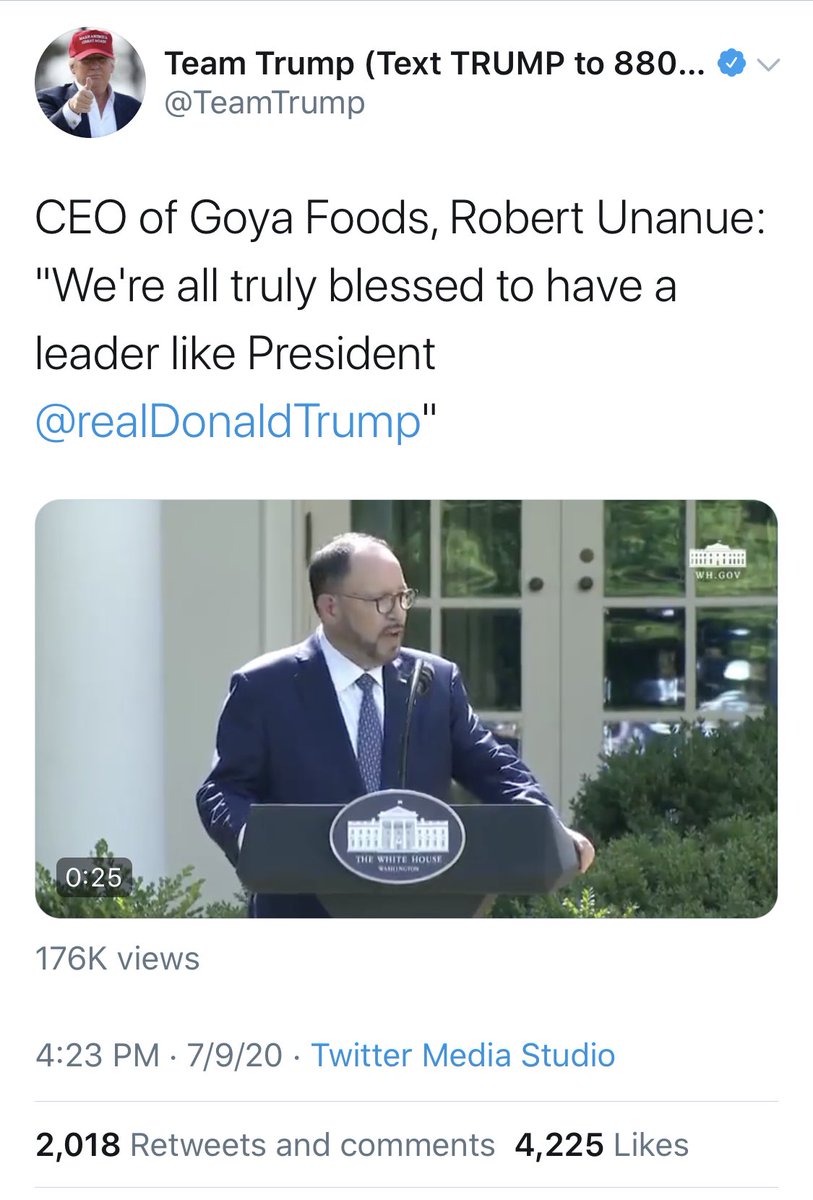Click the 'truly blessed' quote line
The height and width of the screenshot is (1200, 813).
click(x=356, y=287)
